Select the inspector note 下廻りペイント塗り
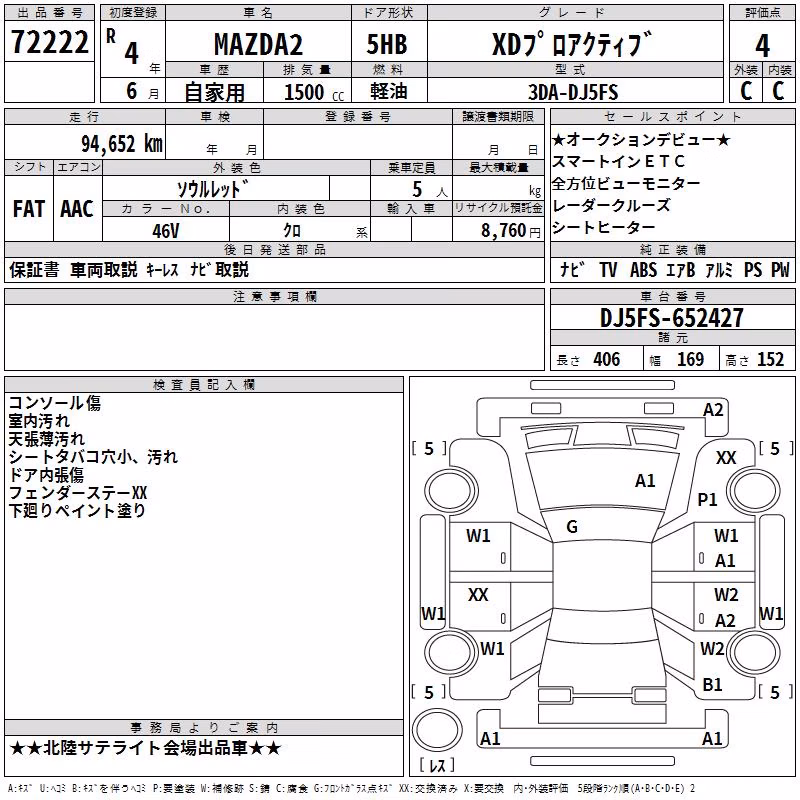The image size is (800, 800). click(x=78, y=511)
